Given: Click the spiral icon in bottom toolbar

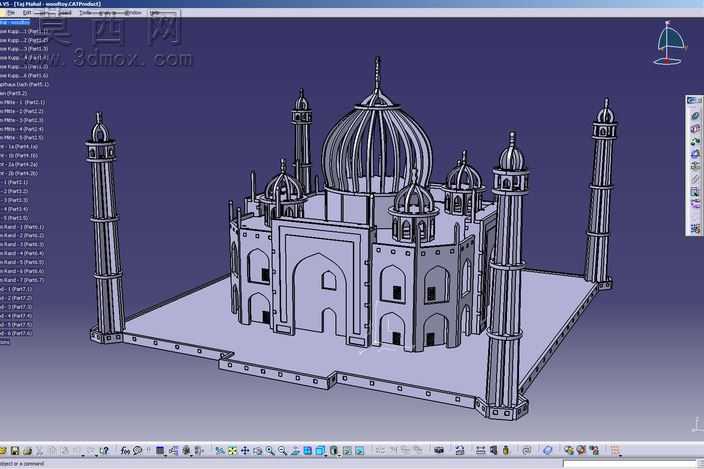Looking at the screenshot, I should coord(527,451).
